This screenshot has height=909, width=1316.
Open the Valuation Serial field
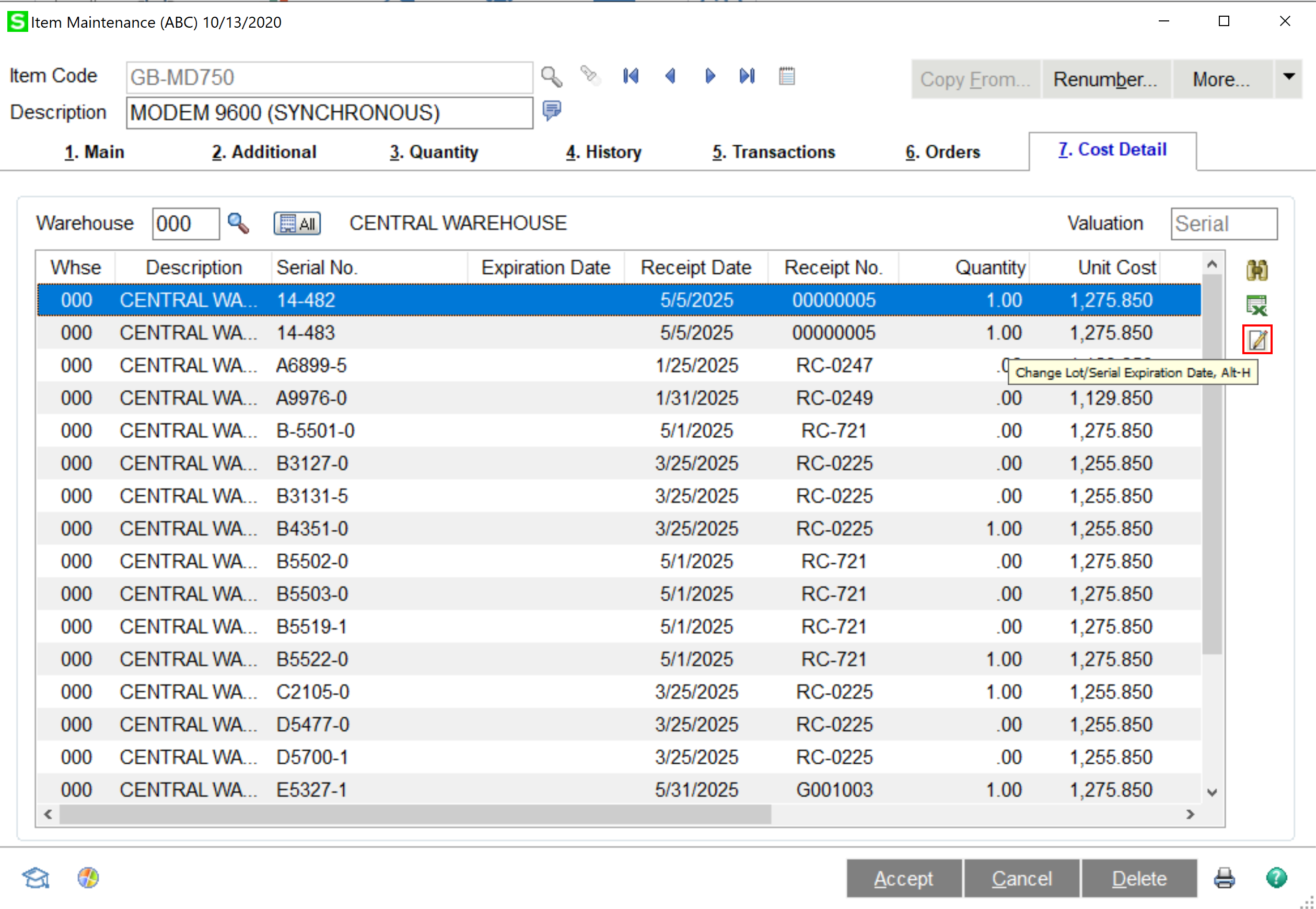1223,223
